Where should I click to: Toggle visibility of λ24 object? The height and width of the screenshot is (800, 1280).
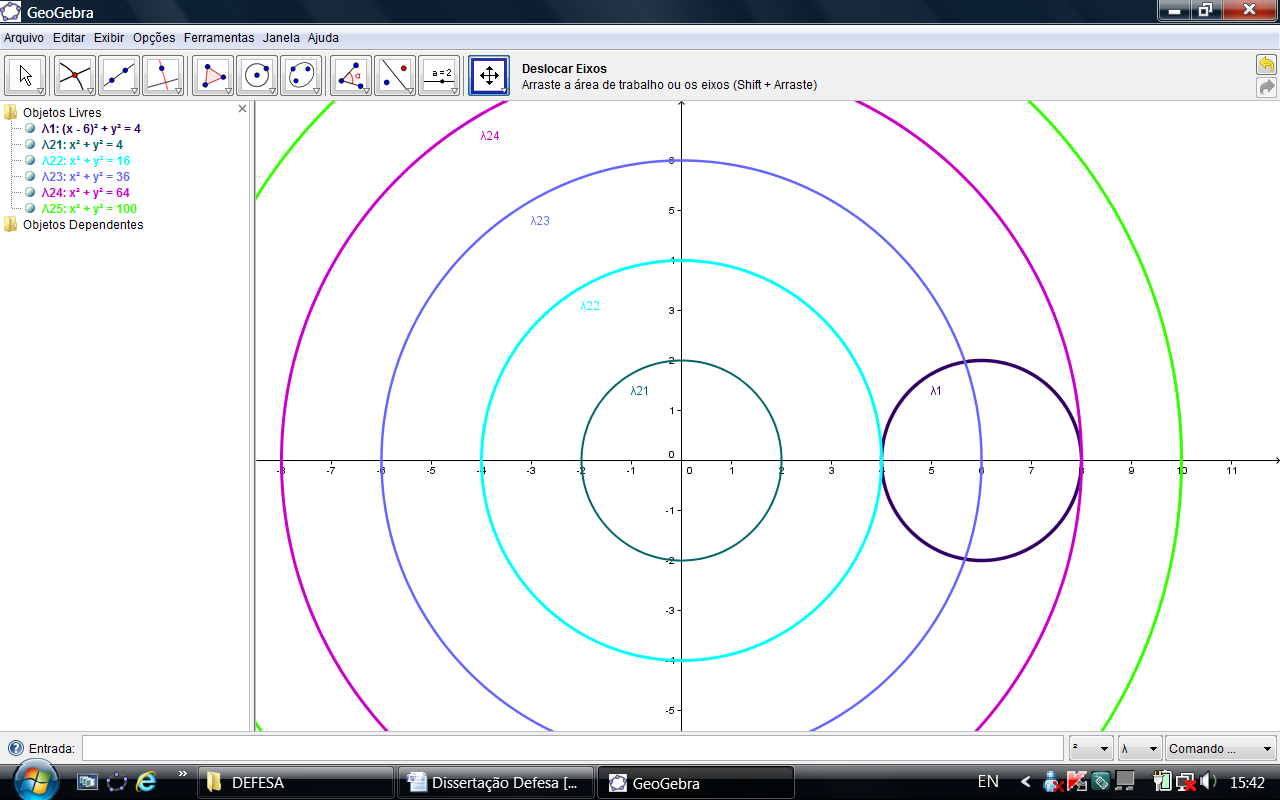point(31,193)
